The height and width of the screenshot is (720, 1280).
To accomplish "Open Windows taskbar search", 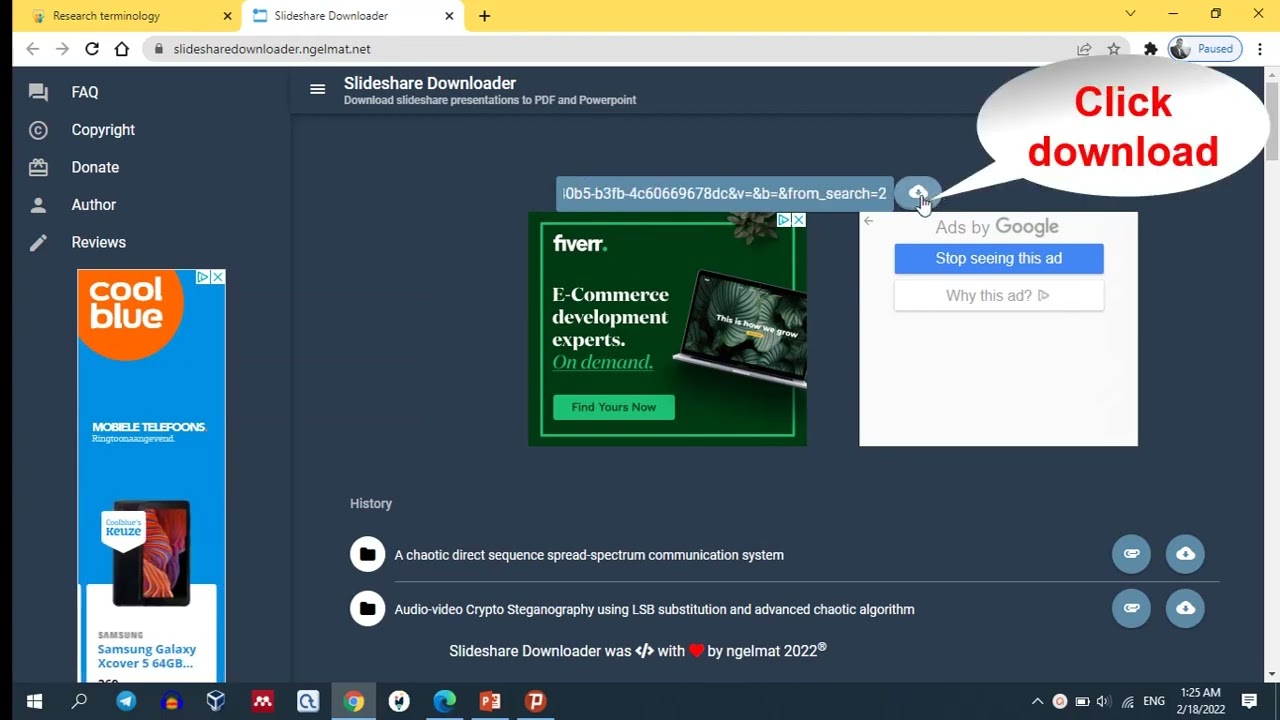I will [80, 701].
